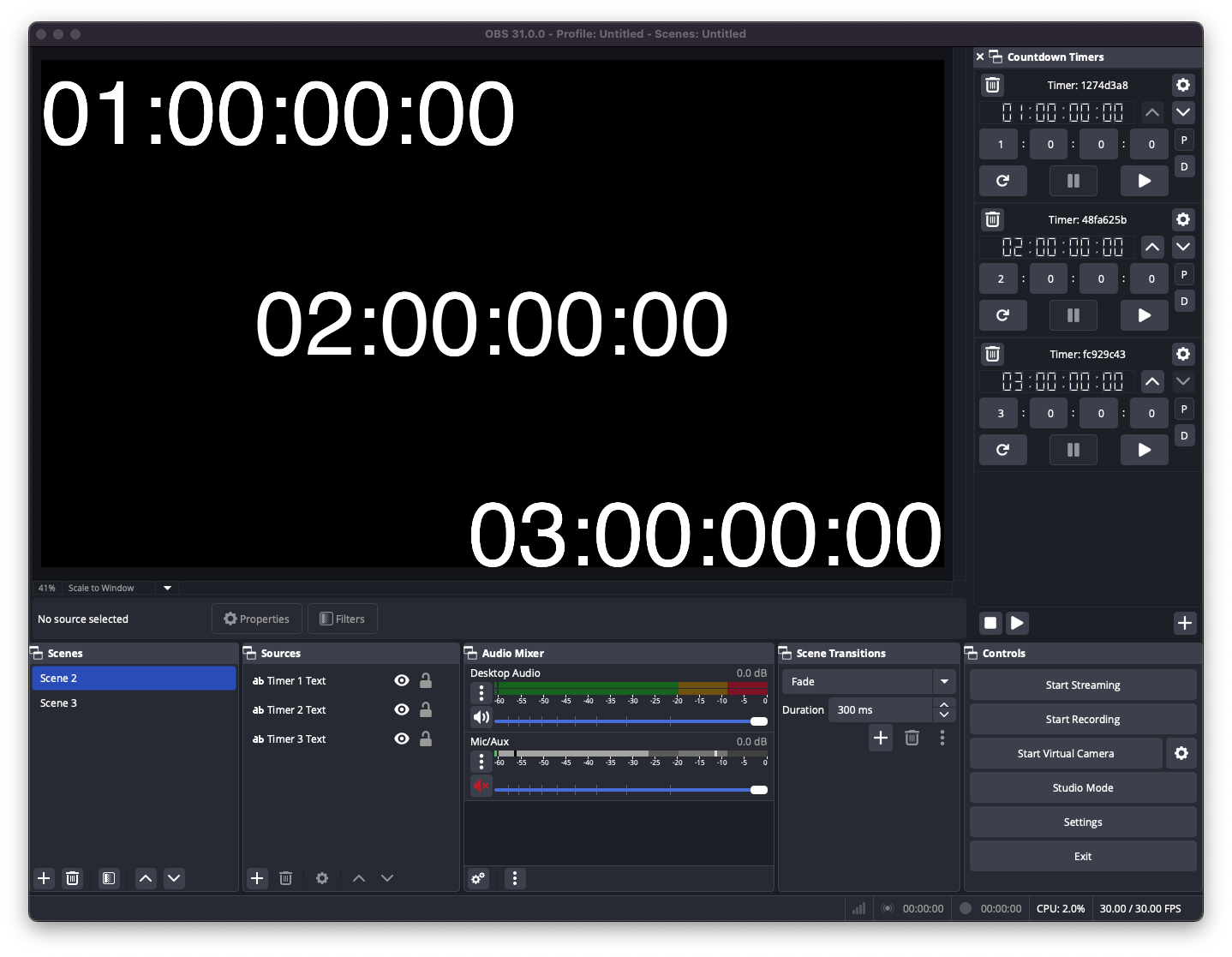
Task: Delete Timer: 1274d3a8 using its trash icon
Action: coord(992,85)
